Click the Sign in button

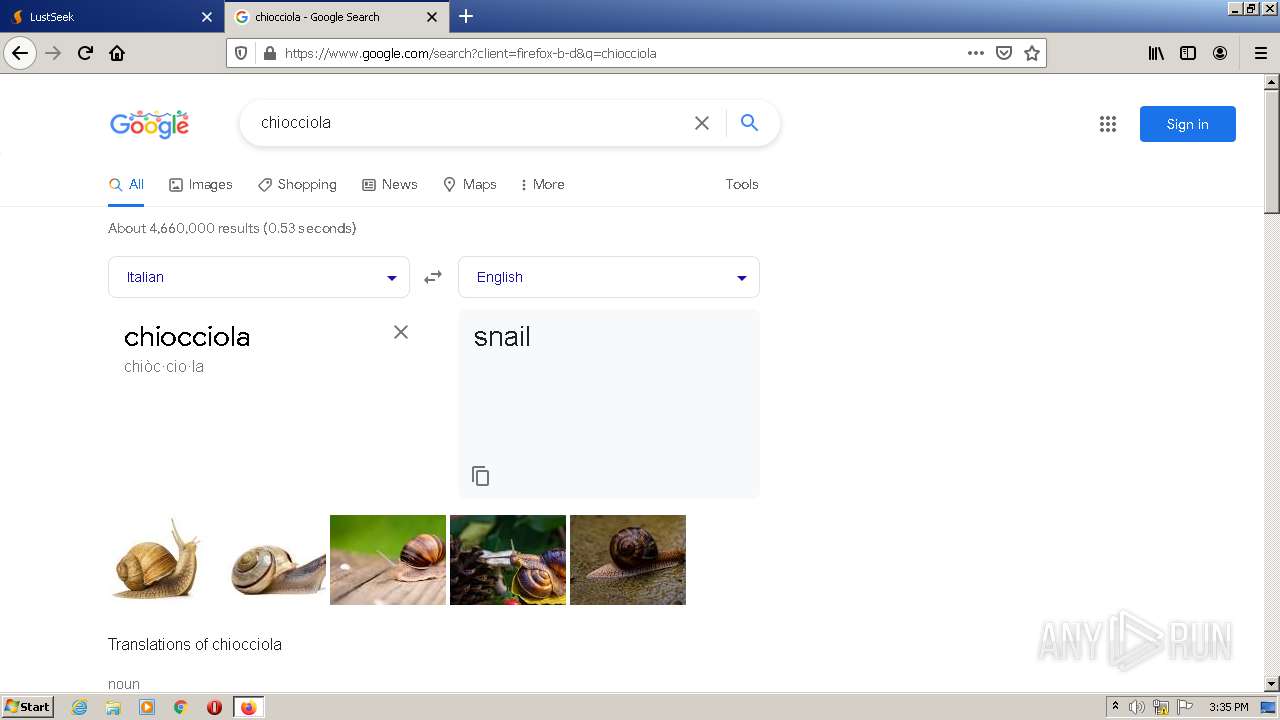(1188, 124)
